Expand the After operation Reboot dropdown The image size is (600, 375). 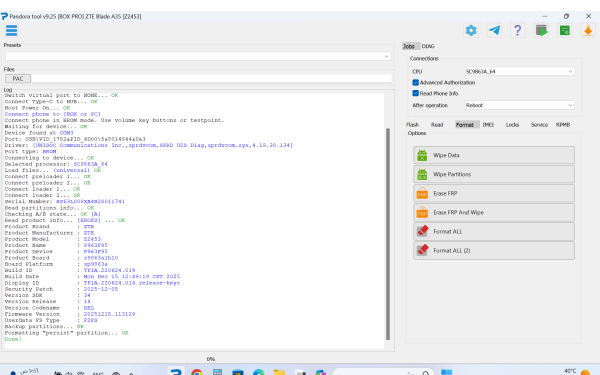coord(519,105)
